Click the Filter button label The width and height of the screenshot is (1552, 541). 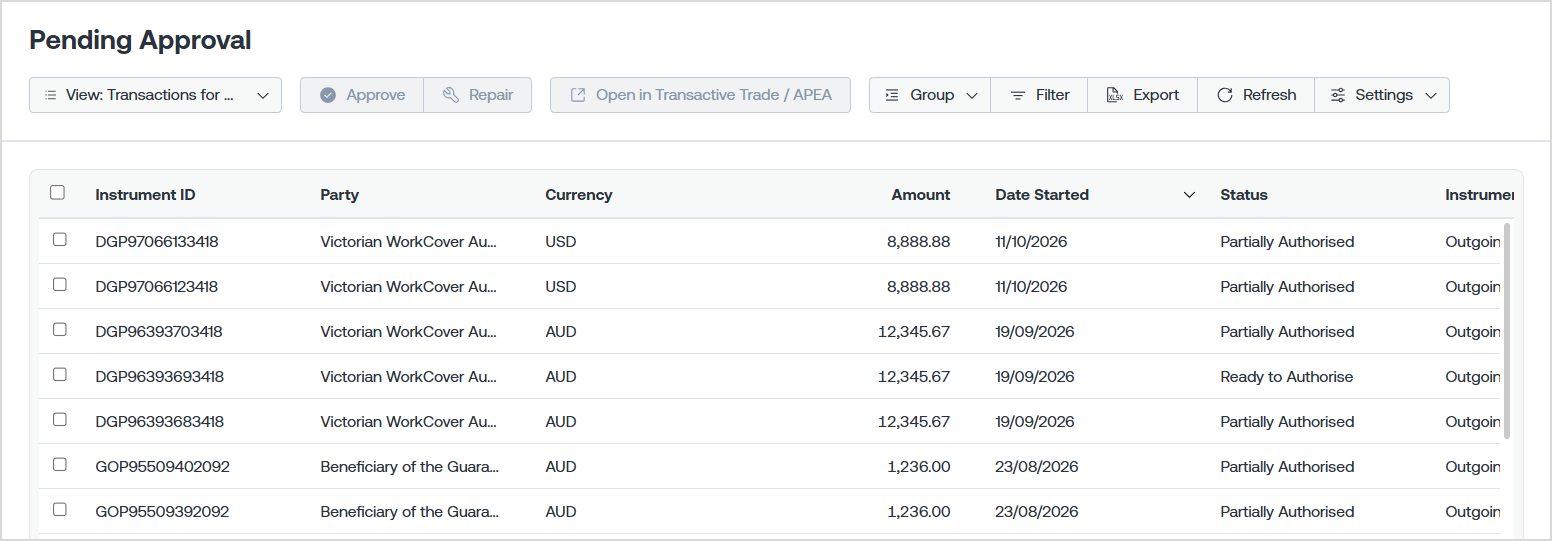tap(1053, 95)
